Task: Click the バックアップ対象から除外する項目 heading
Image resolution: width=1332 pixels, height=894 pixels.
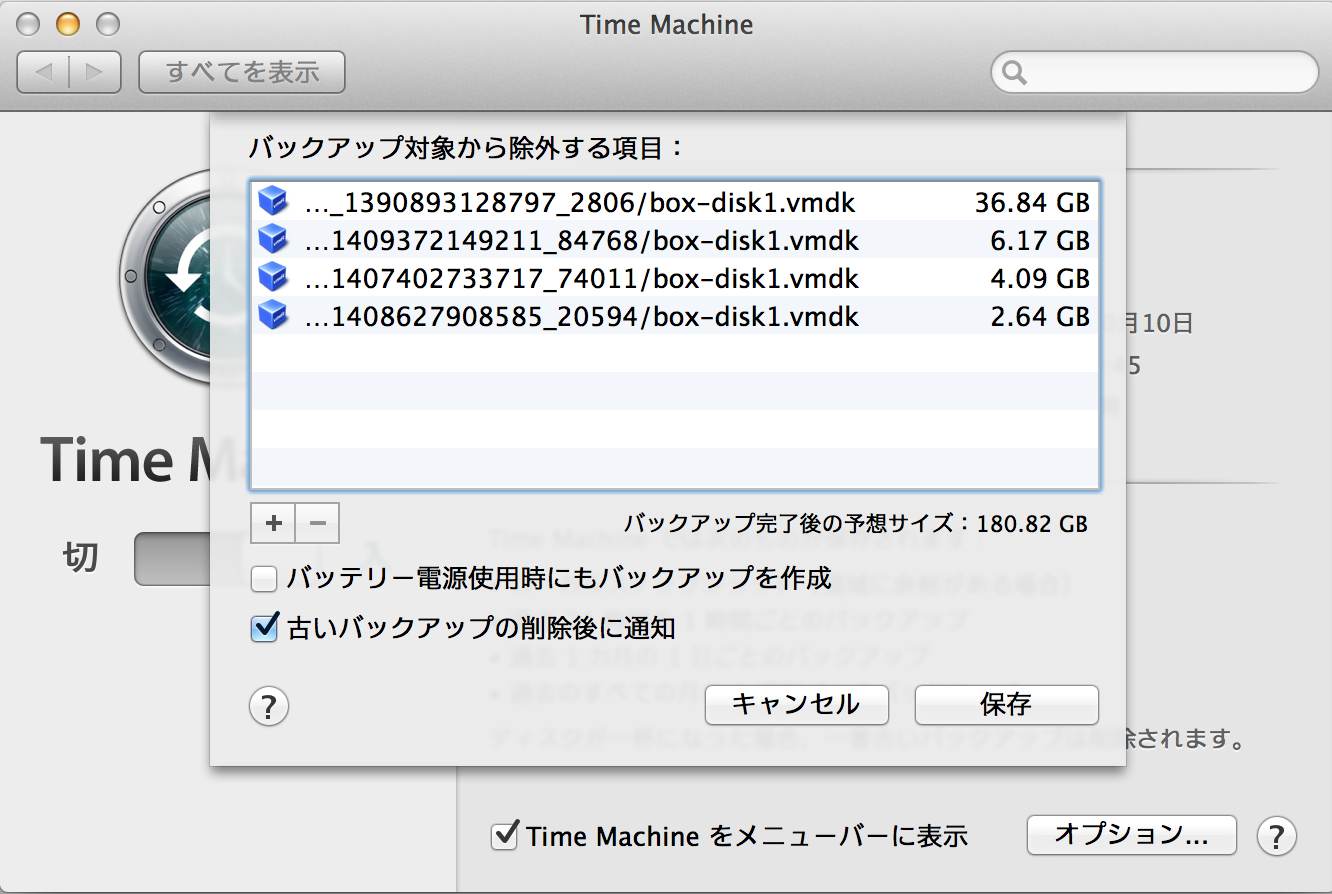Action: [467, 148]
